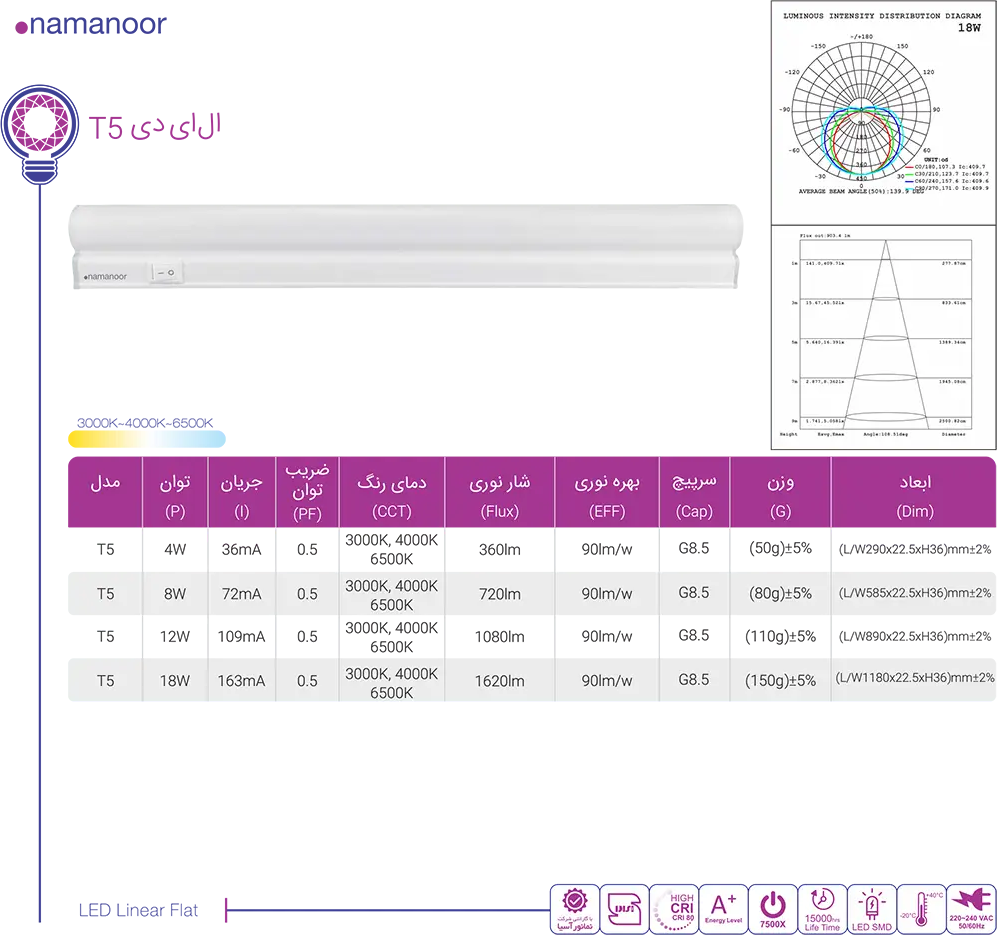The width and height of the screenshot is (997, 935).
Task: Click the A+ Energy Level icon
Action: click(x=723, y=908)
